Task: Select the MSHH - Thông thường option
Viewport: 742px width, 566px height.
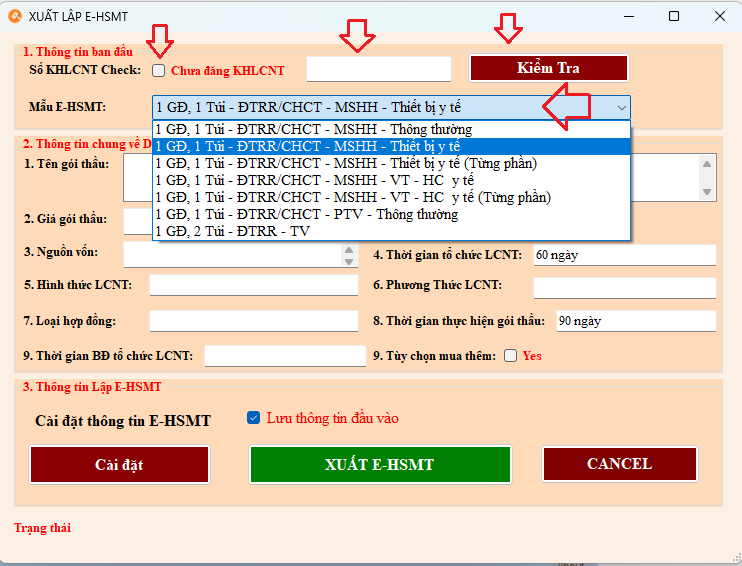Action: 314,129
